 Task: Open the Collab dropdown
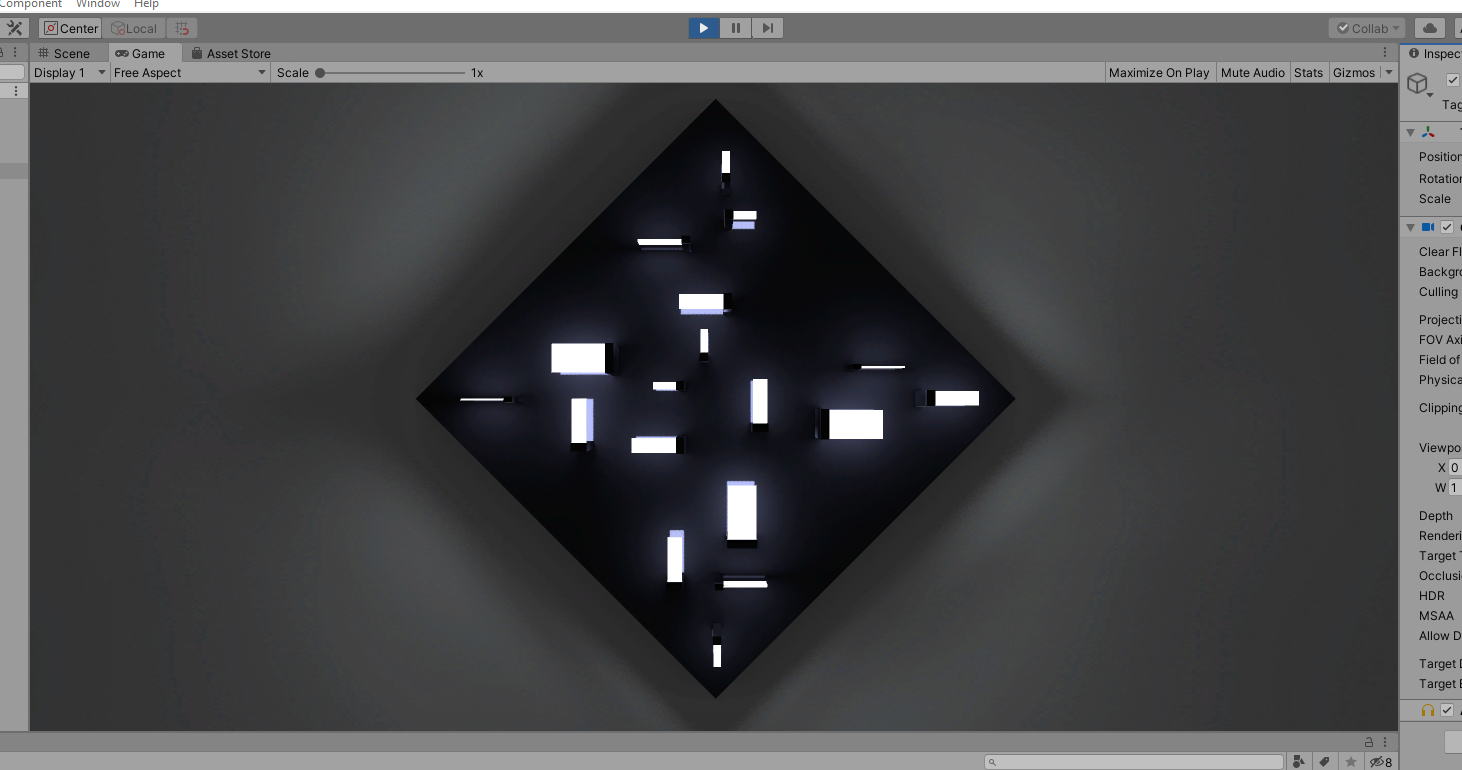[x=1367, y=28]
